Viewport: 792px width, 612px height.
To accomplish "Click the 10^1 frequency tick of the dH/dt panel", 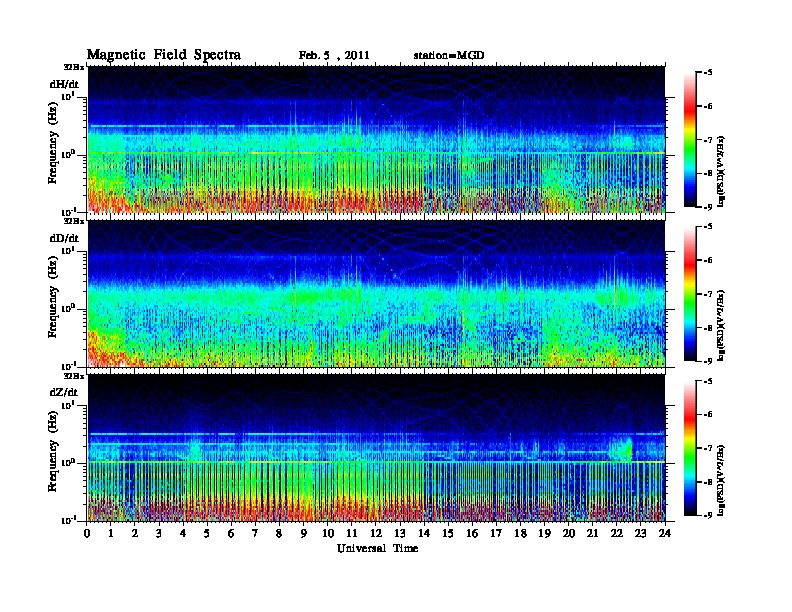I will click(x=69, y=96).
